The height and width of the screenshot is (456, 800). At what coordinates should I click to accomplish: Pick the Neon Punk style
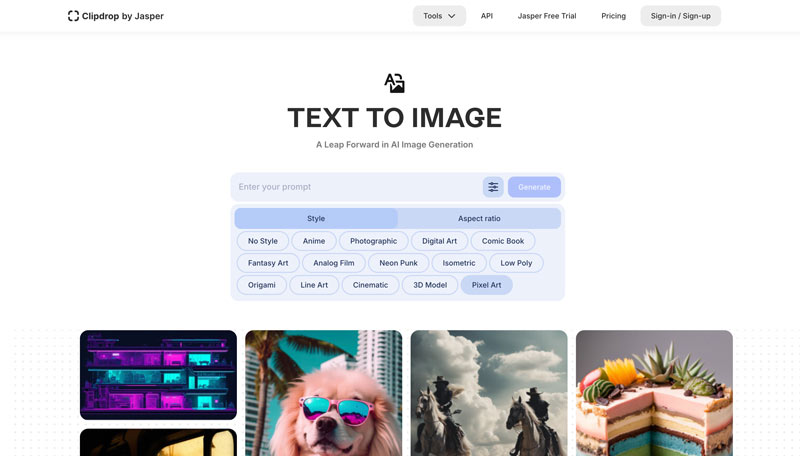pos(398,263)
